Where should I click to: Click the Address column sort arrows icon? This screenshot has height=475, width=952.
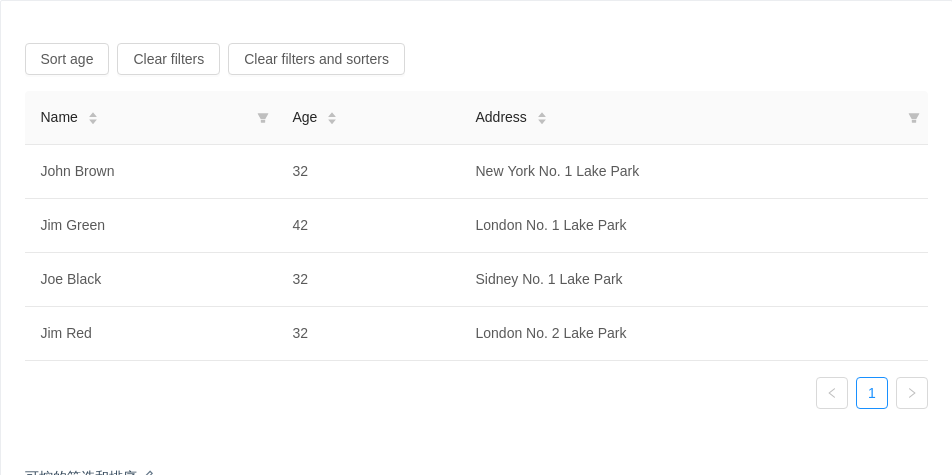coord(542,118)
